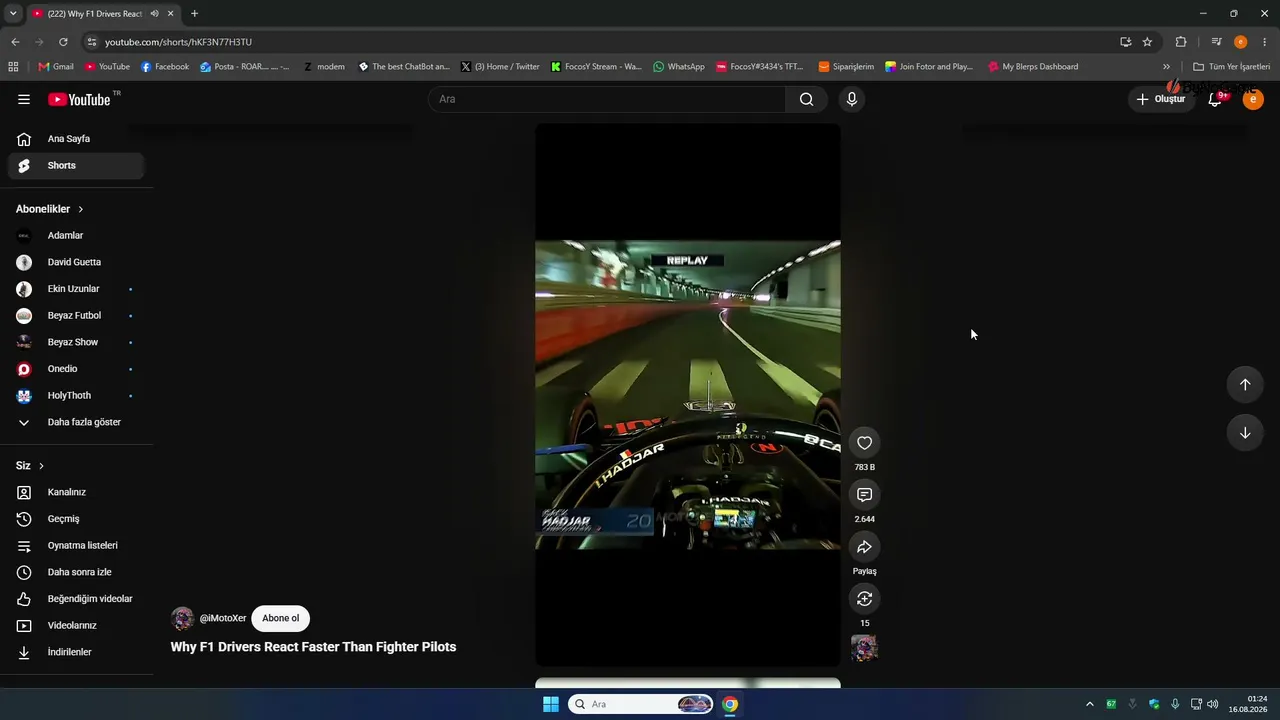The height and width of the screenshot is (720, 1280).
Task: Open the Facebook bookmark
Action: pos(165,67)
